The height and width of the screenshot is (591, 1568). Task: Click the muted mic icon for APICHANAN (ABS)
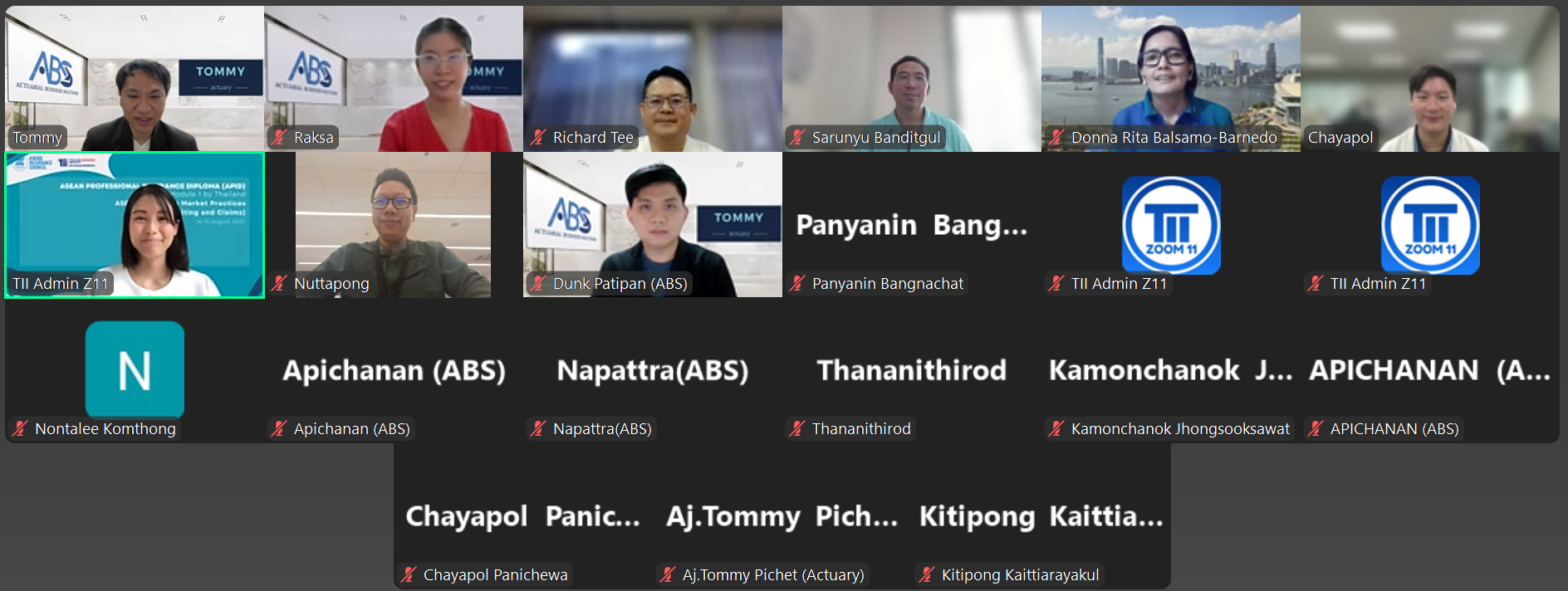coord(1316,429)
